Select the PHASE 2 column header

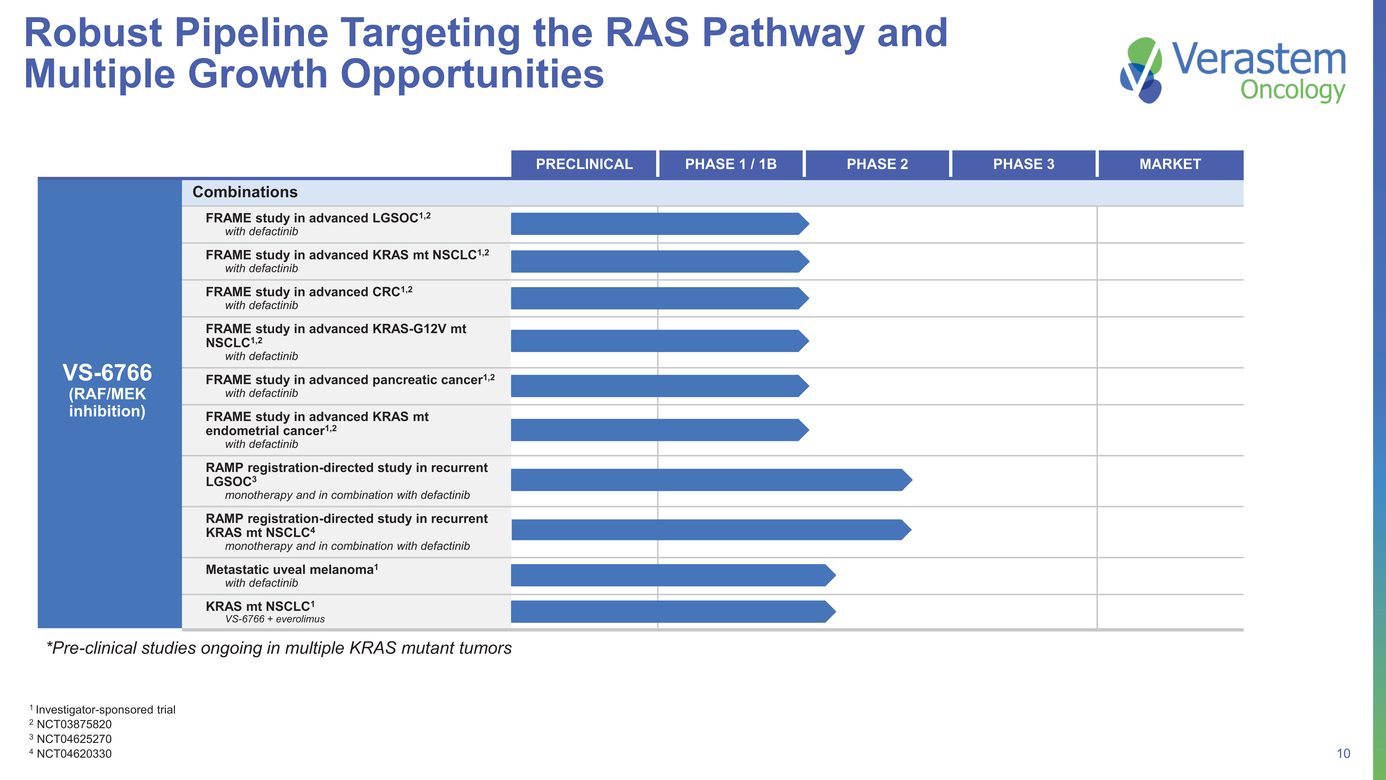click(878, 164)
